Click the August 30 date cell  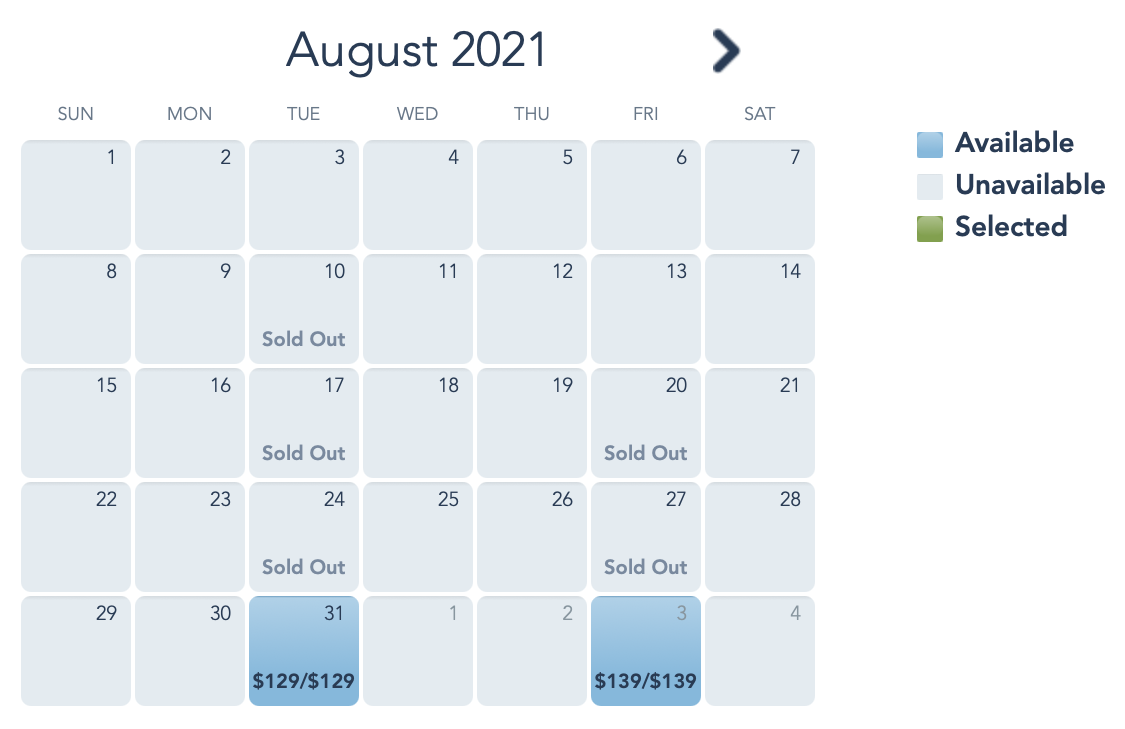click(190, 651)
